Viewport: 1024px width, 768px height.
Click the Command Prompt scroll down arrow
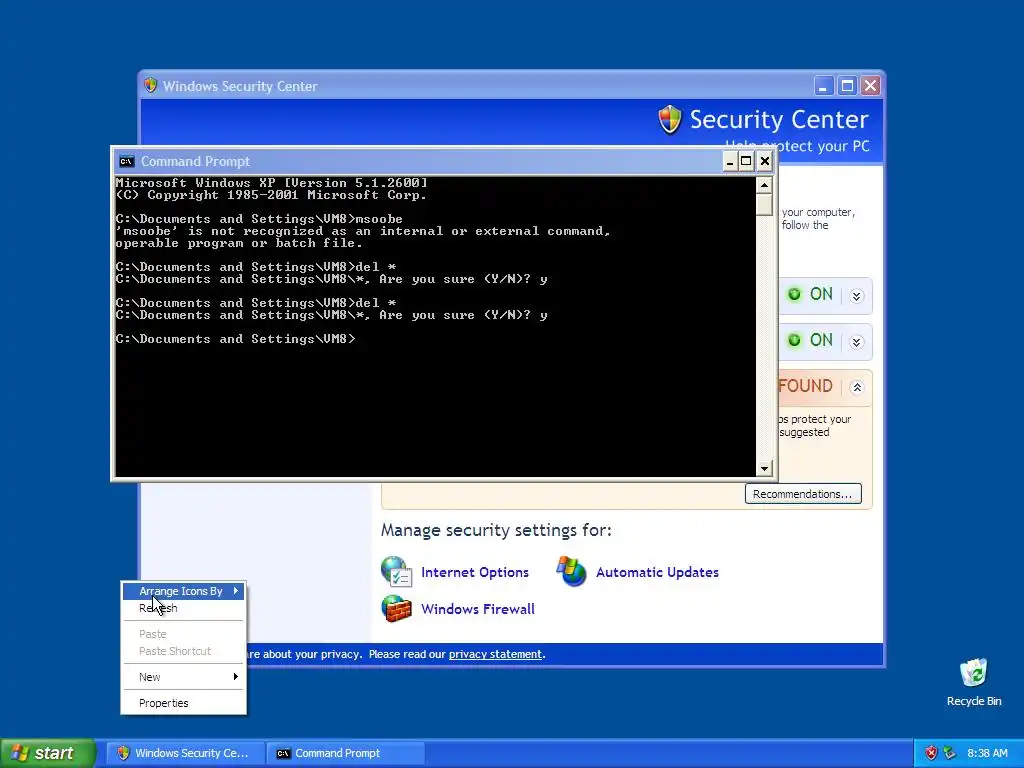[764, 468]
